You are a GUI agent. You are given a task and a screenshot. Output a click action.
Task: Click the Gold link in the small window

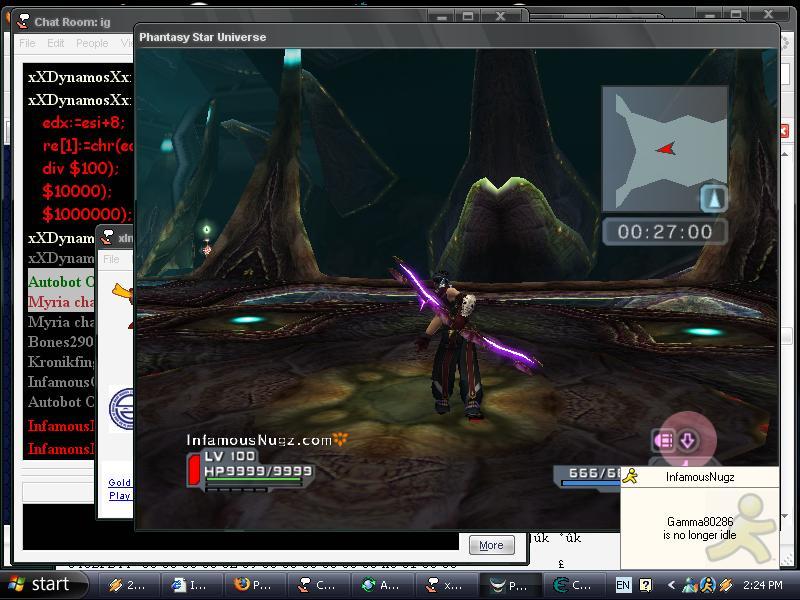pos(119,482)
